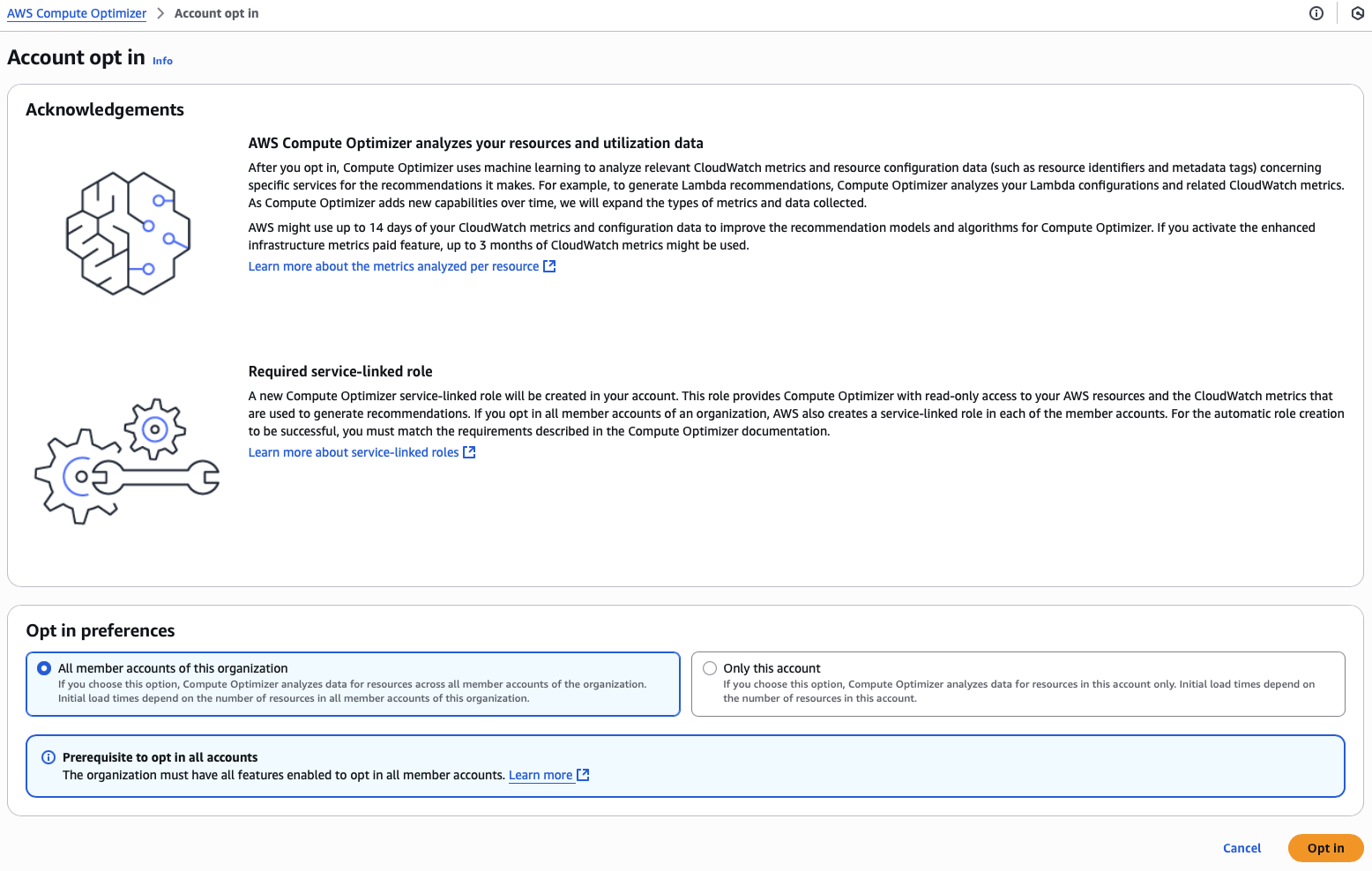Open Learn more about service-linked roles link
Viewport: 1372px width, 871px height.
353,452
